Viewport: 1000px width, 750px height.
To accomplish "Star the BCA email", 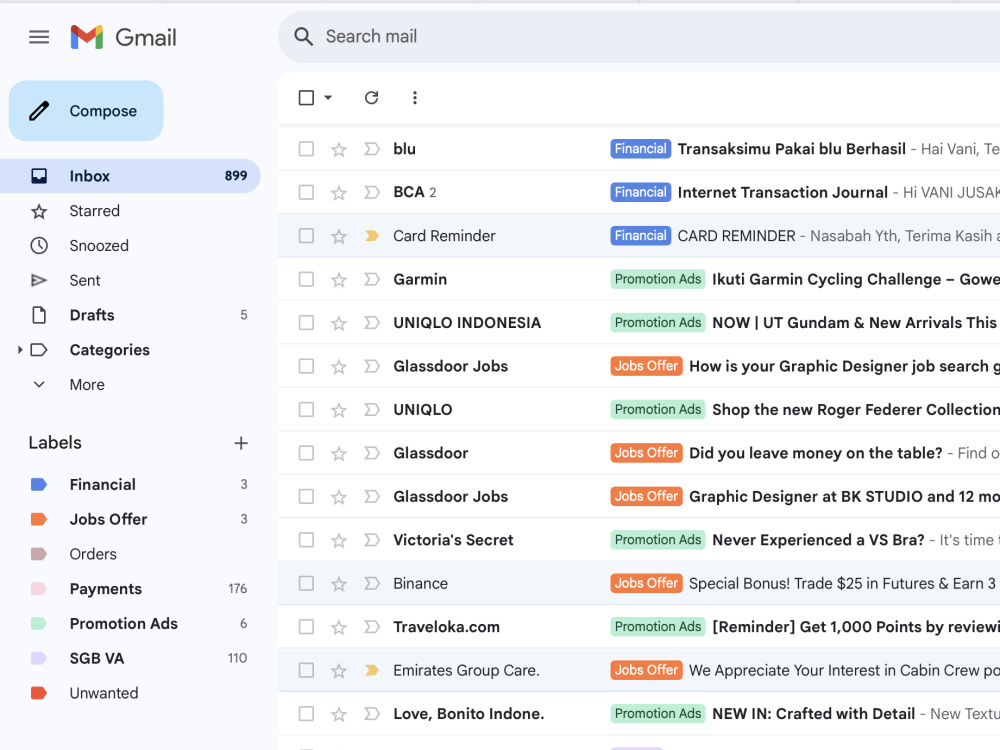I will coord(339,193).
